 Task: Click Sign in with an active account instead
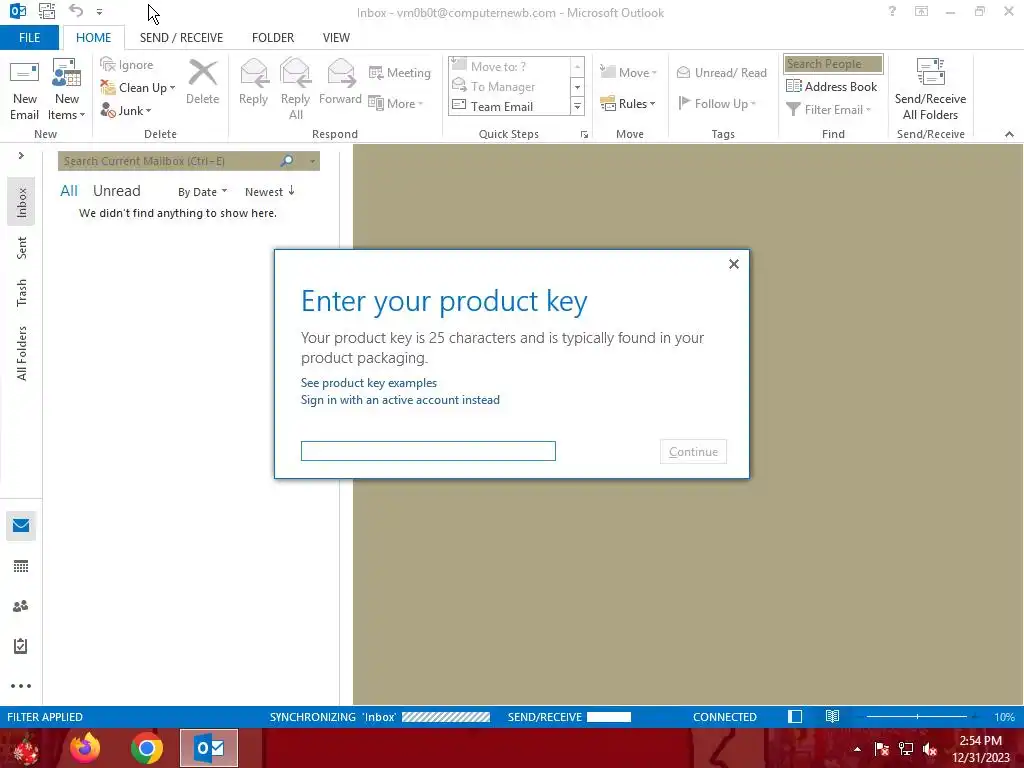click(400, 400)
